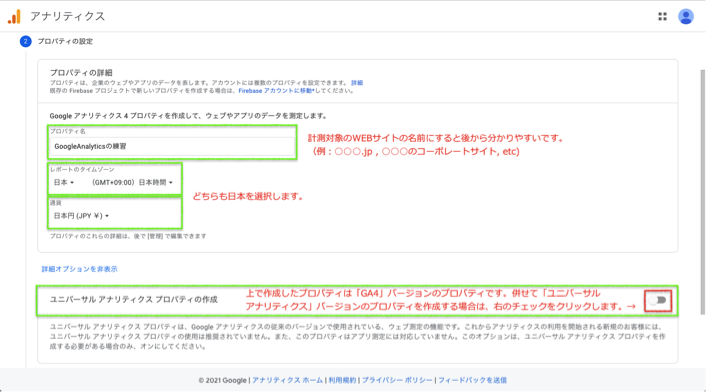Open the 日本 country timezone dropdown
This screenshot has width=706, height=392.
coord(63,182)
